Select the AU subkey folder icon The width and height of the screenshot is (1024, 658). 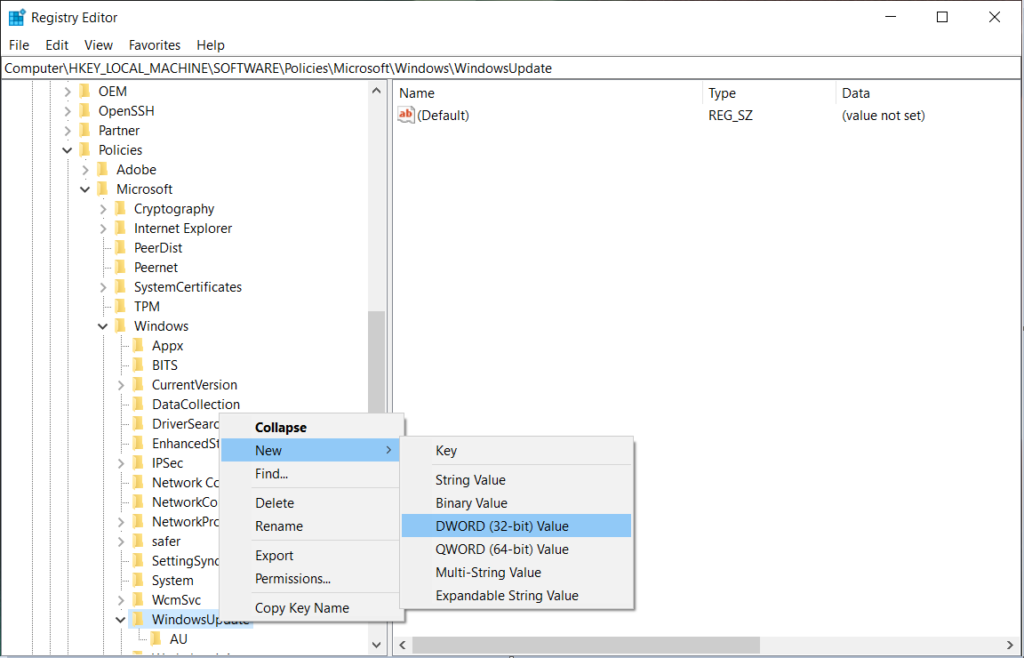(156, 639)
